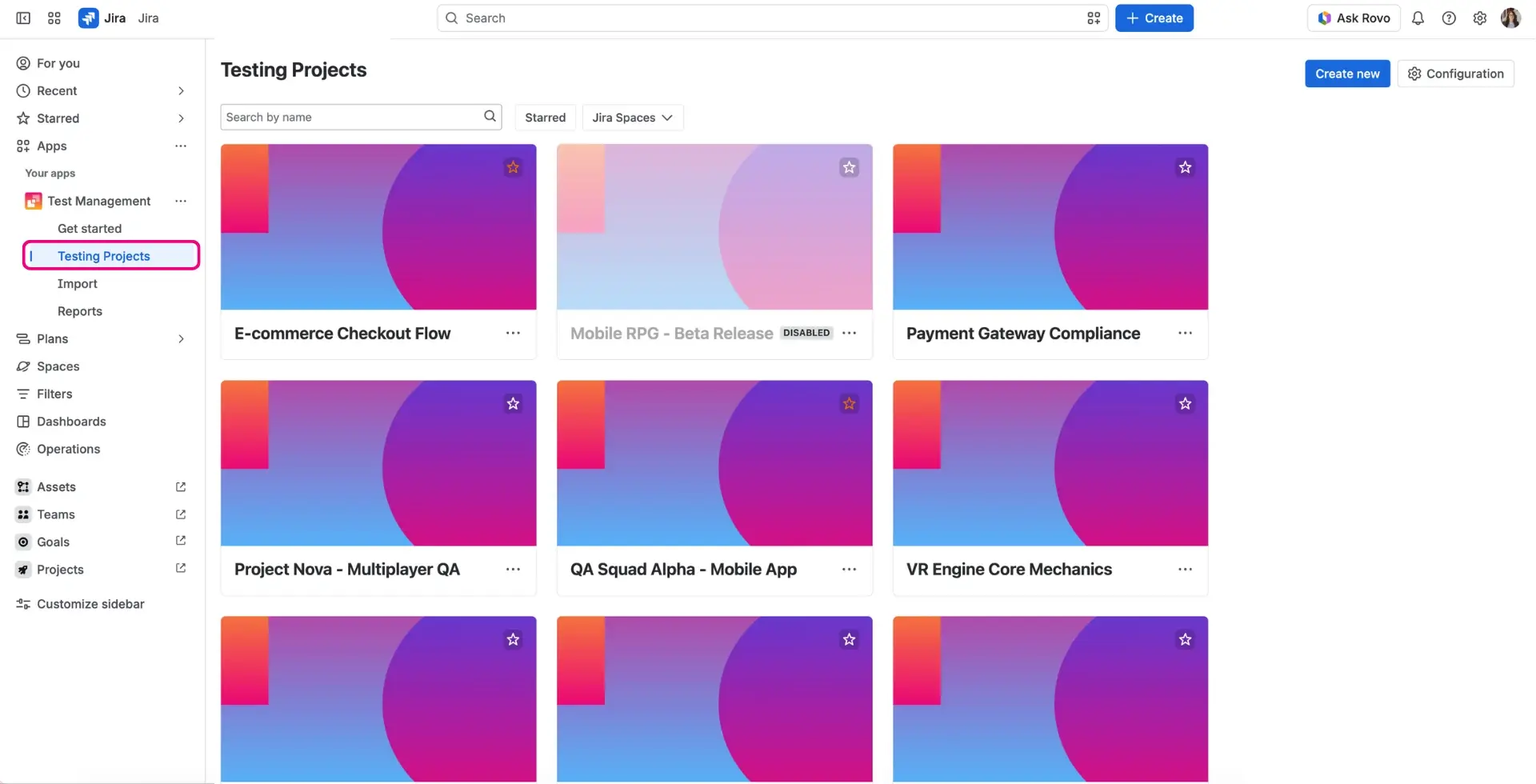Click the DISABLED badge on Mobile RPG
The width and height of the screenshot is (1536, 784).
click(x=806, y=333)
